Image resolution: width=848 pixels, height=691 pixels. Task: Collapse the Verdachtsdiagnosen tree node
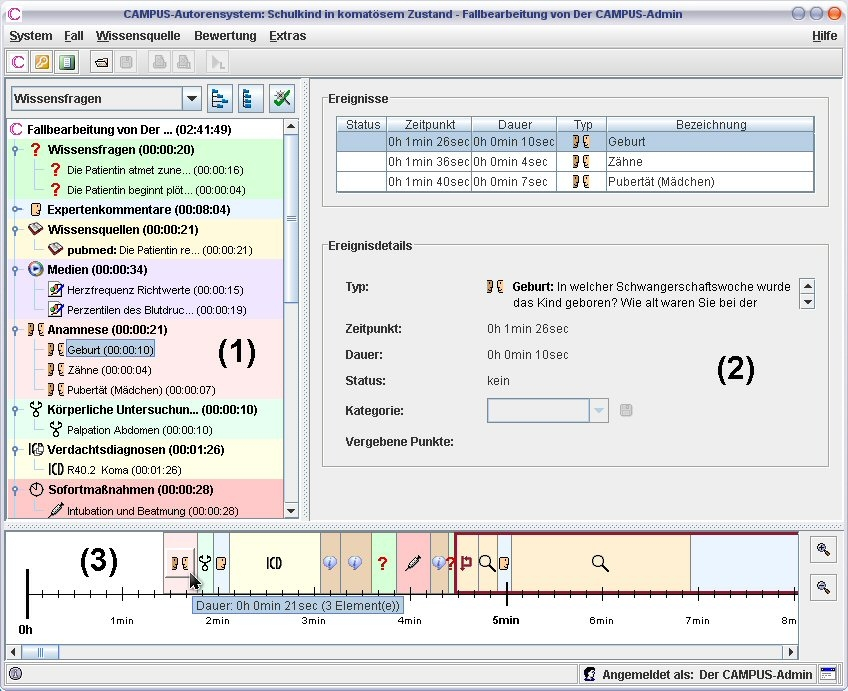[x=15, y=450]
